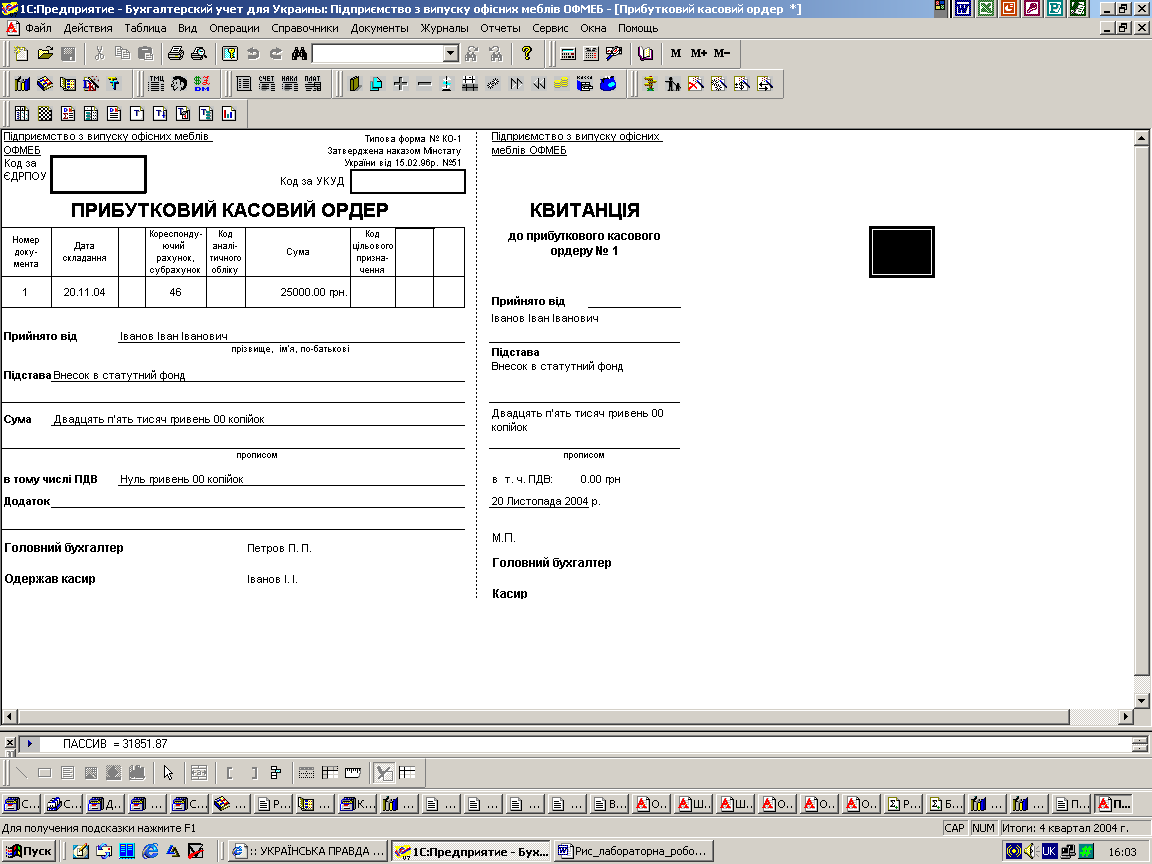The image size is (1152, 864).
Task: Click the horizontal scrollbar left arrow
Action: click(x=9, y=716)
